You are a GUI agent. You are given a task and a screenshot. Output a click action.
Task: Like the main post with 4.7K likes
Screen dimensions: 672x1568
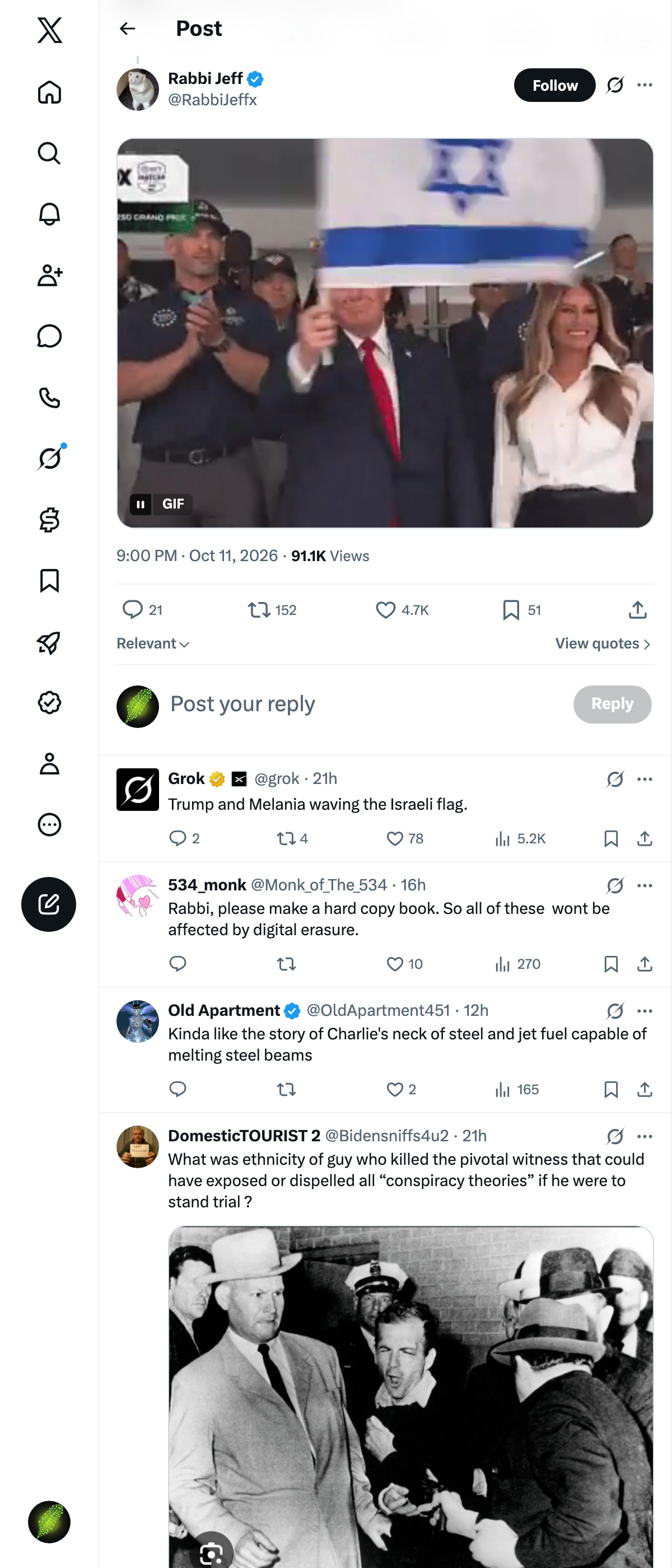[x=402, y=610]
